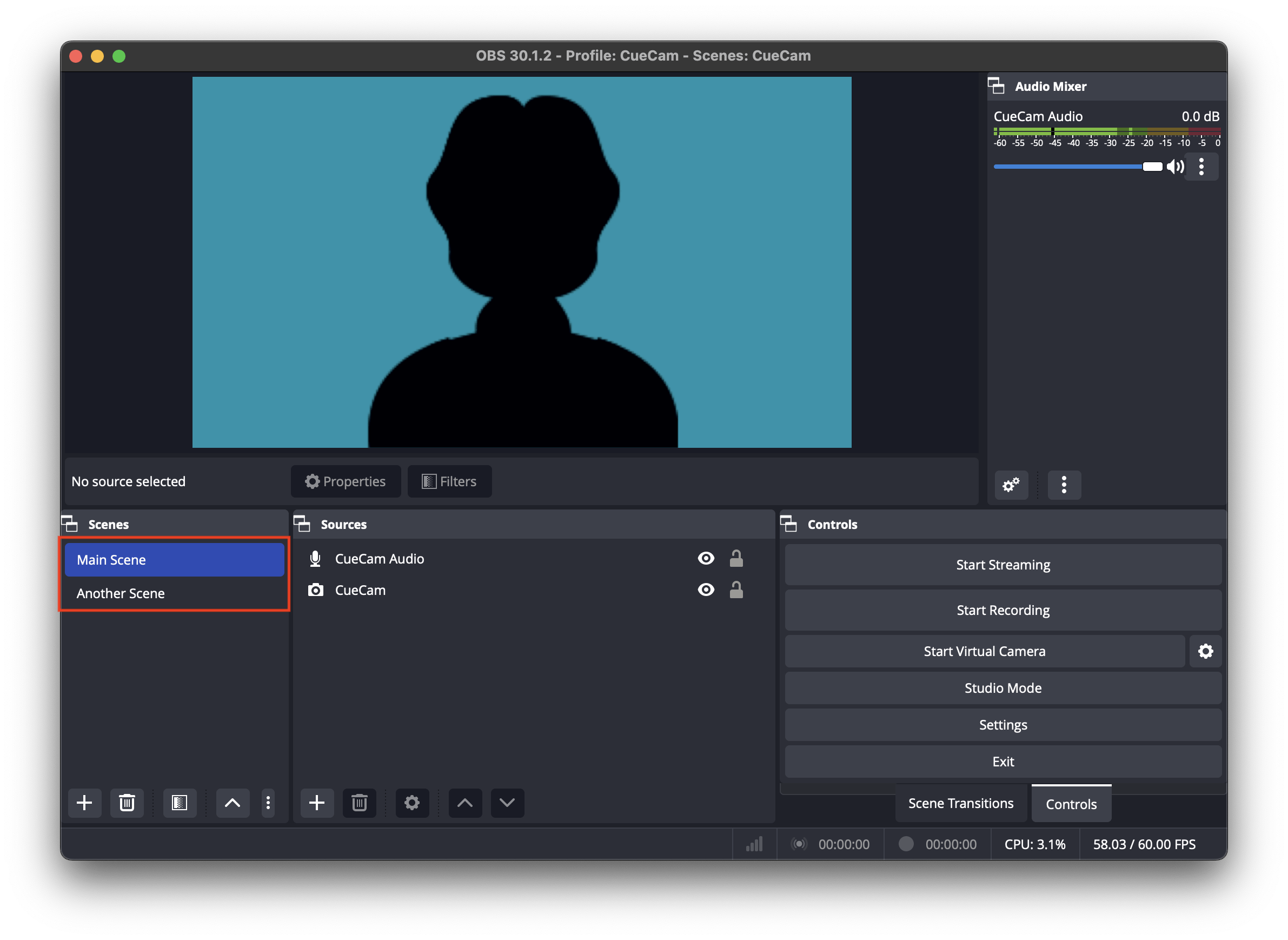Configure virtual camera gear icon
Viewport: 1288px width, 940px height.
1205,651
